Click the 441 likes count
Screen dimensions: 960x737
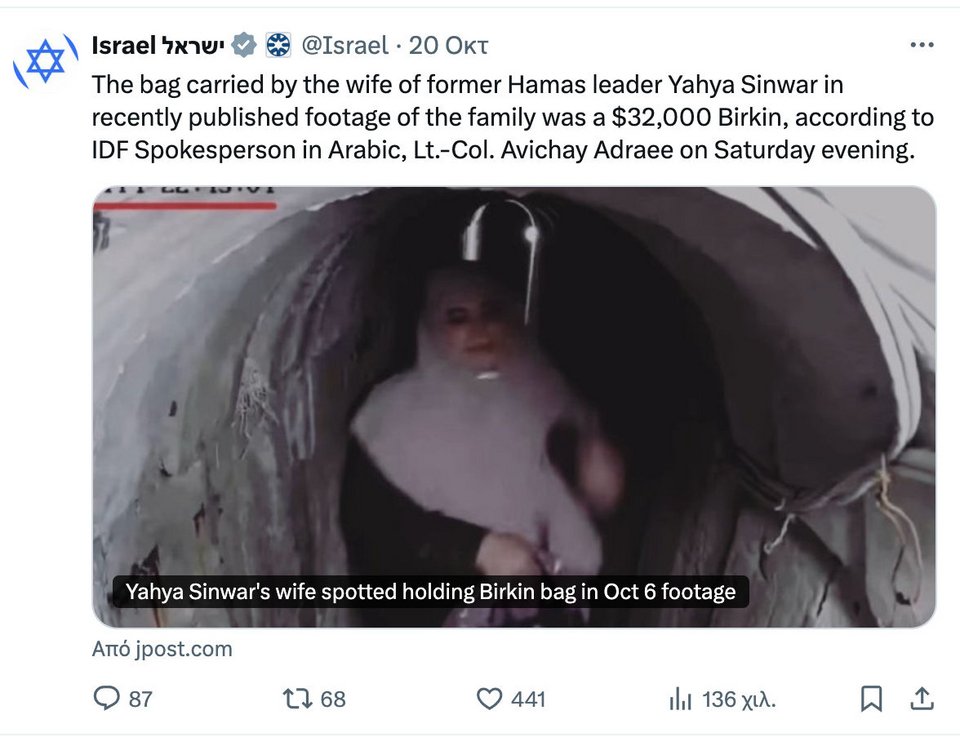coord(528,699)
